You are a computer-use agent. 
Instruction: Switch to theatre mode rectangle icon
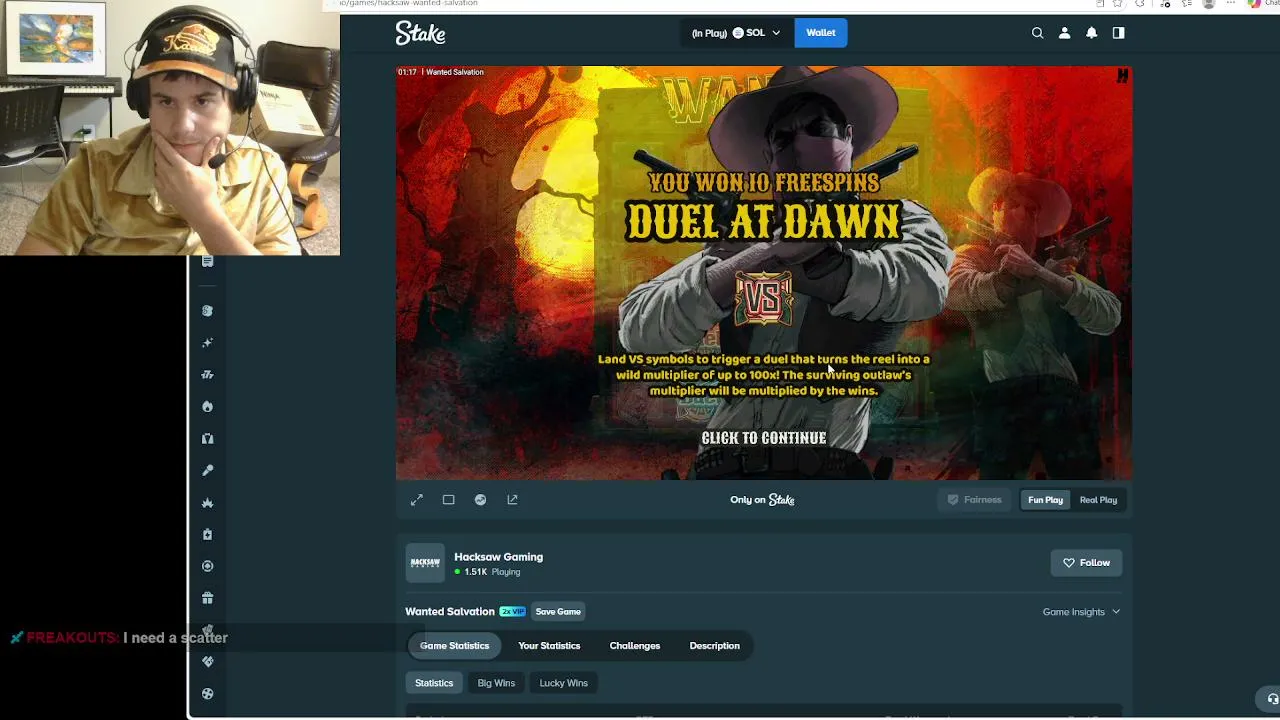(449, 500)
